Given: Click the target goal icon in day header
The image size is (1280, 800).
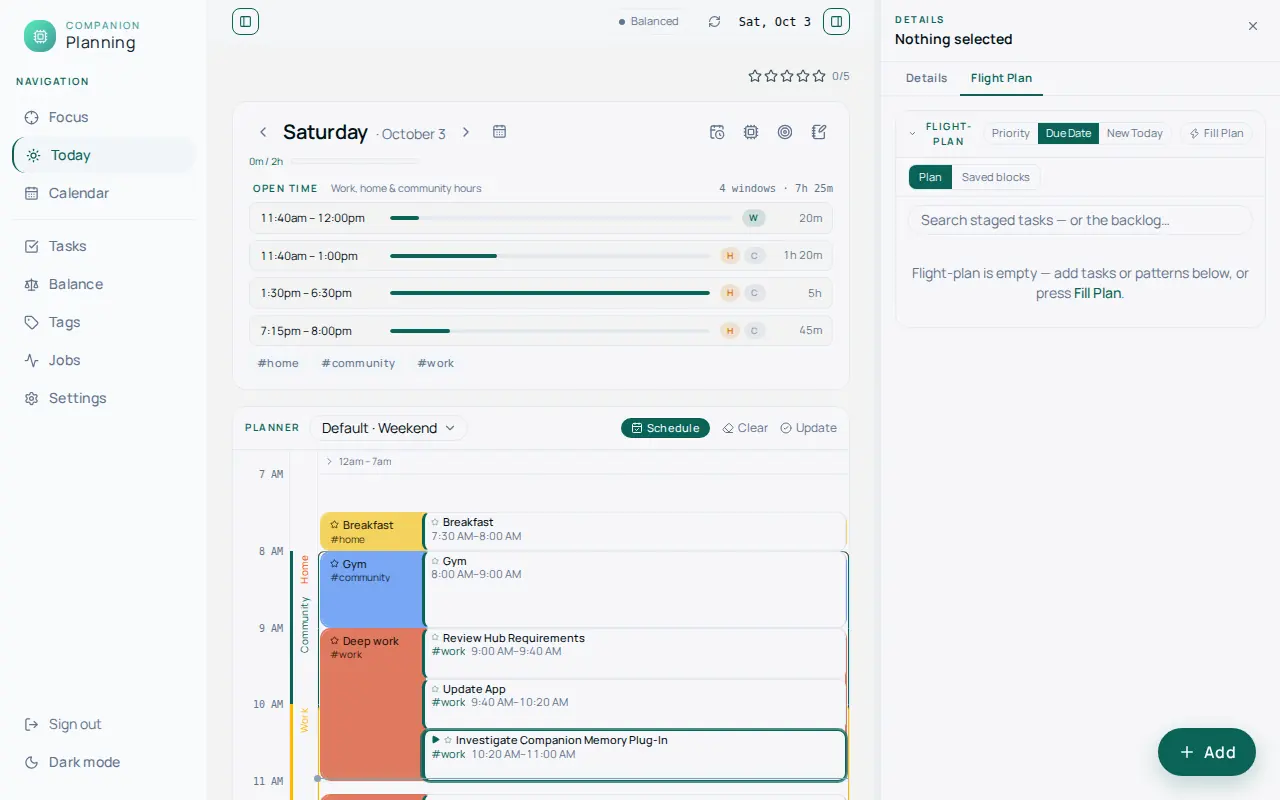Looking at the screenshot, I should (x=785, y=132).
